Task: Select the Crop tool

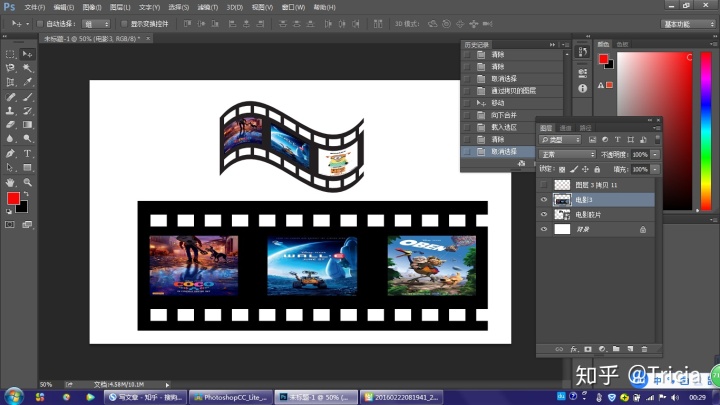Action: pyautogui.click(x=10, y=83)
